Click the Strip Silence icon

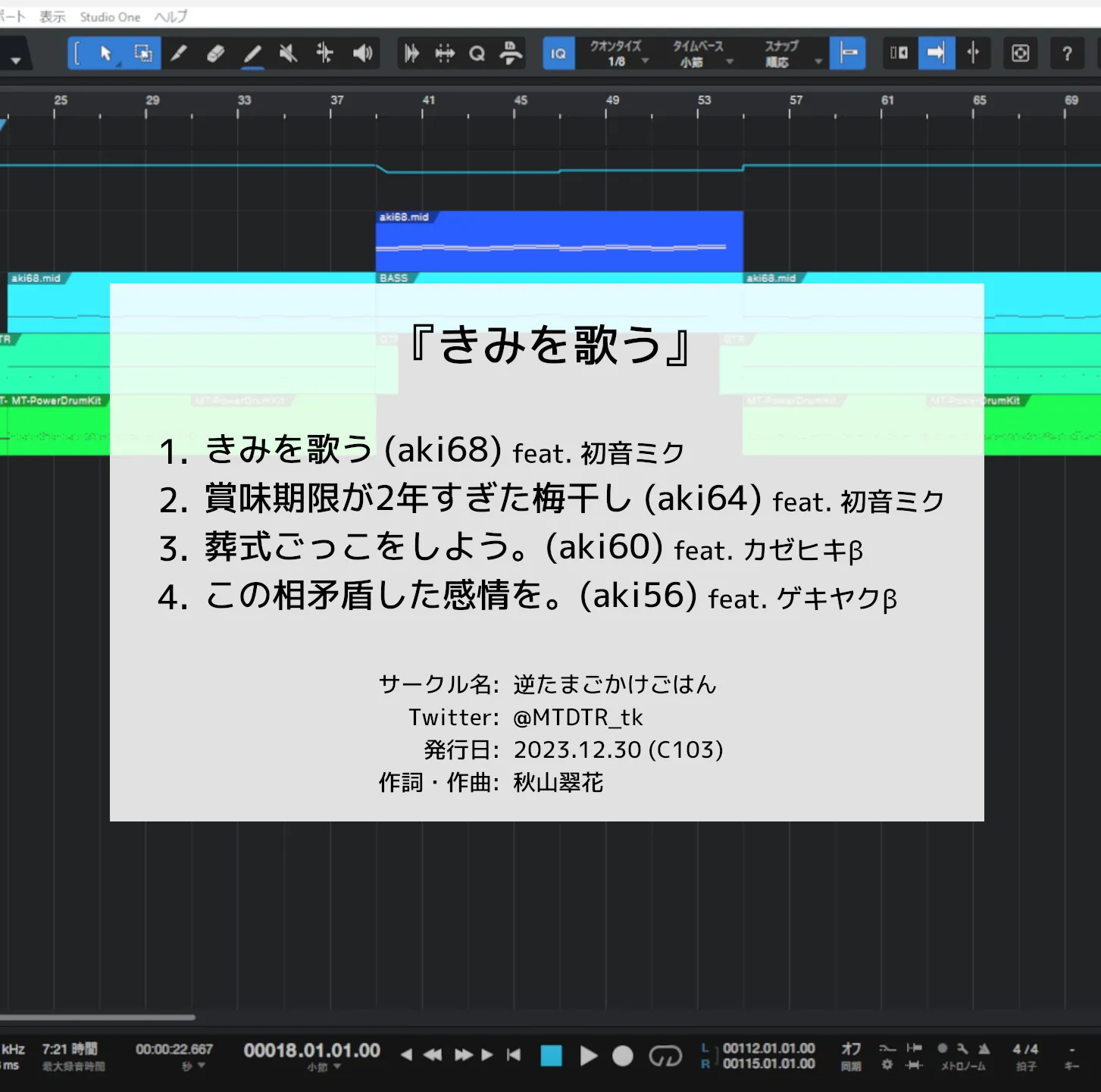[x=411, y=53]
